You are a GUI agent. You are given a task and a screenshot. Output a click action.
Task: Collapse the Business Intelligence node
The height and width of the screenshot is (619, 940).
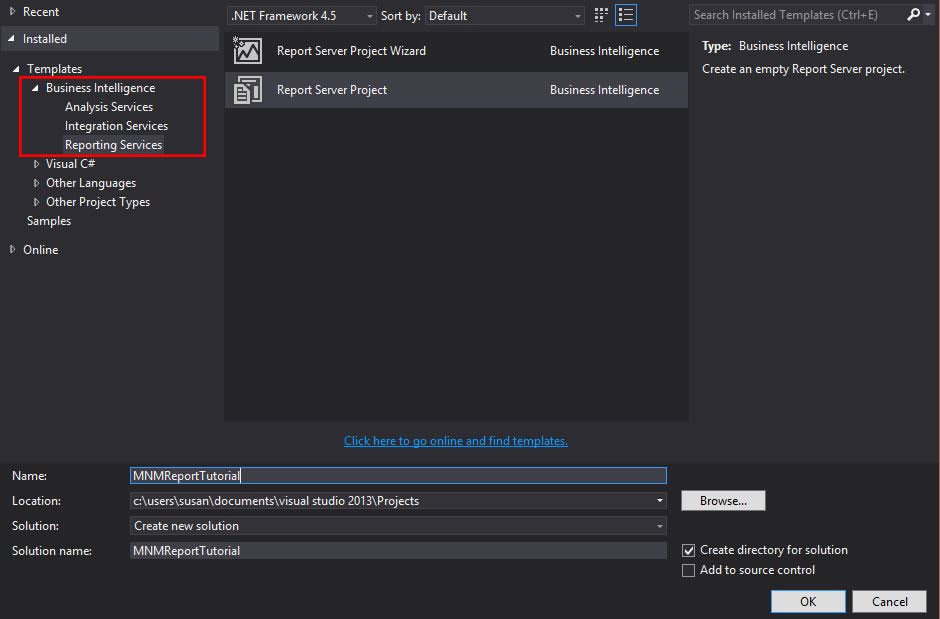coord(34,87)
